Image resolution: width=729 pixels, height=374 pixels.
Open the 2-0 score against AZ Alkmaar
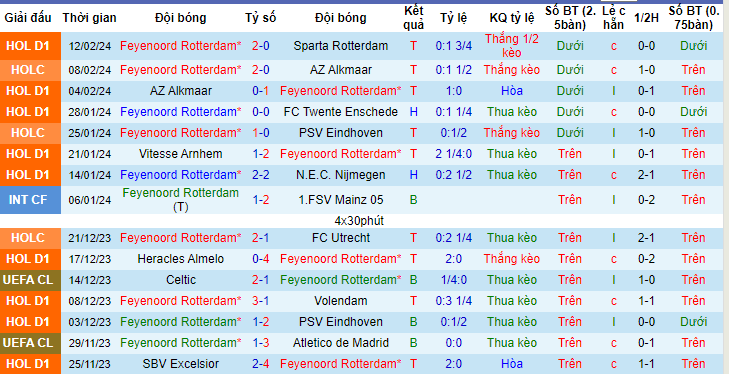261,70
